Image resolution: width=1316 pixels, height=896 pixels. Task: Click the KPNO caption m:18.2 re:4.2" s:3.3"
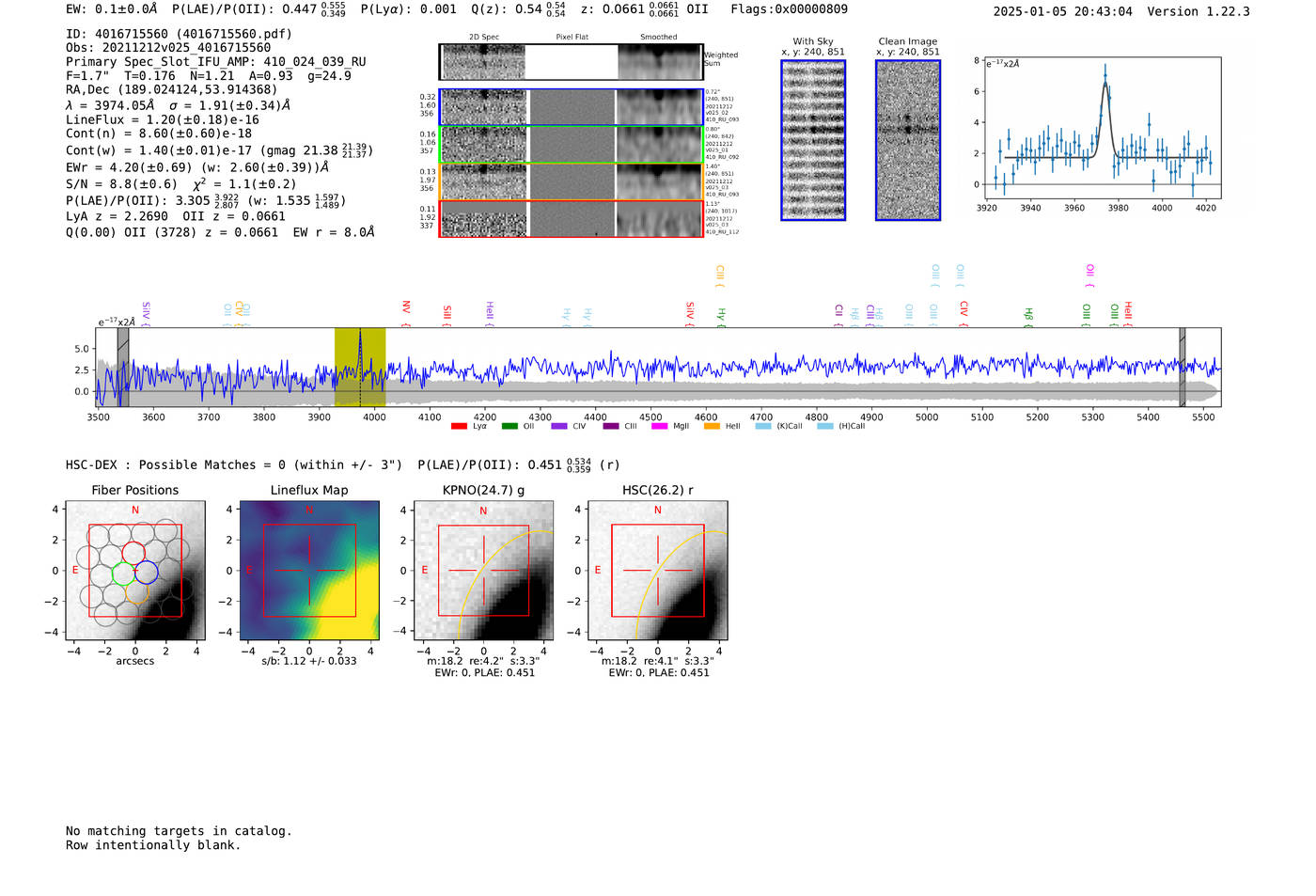click(483, 661)
